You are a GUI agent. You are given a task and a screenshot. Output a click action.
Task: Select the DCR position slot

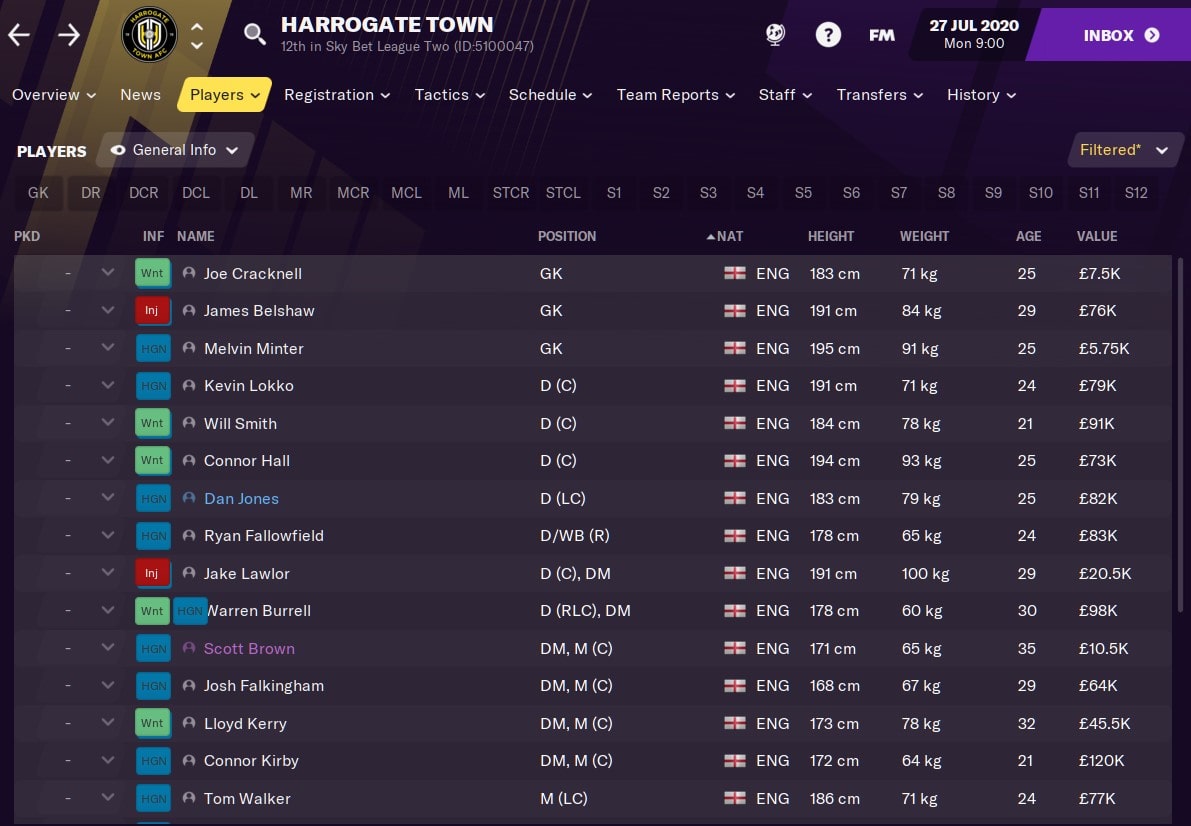[144, 193]
